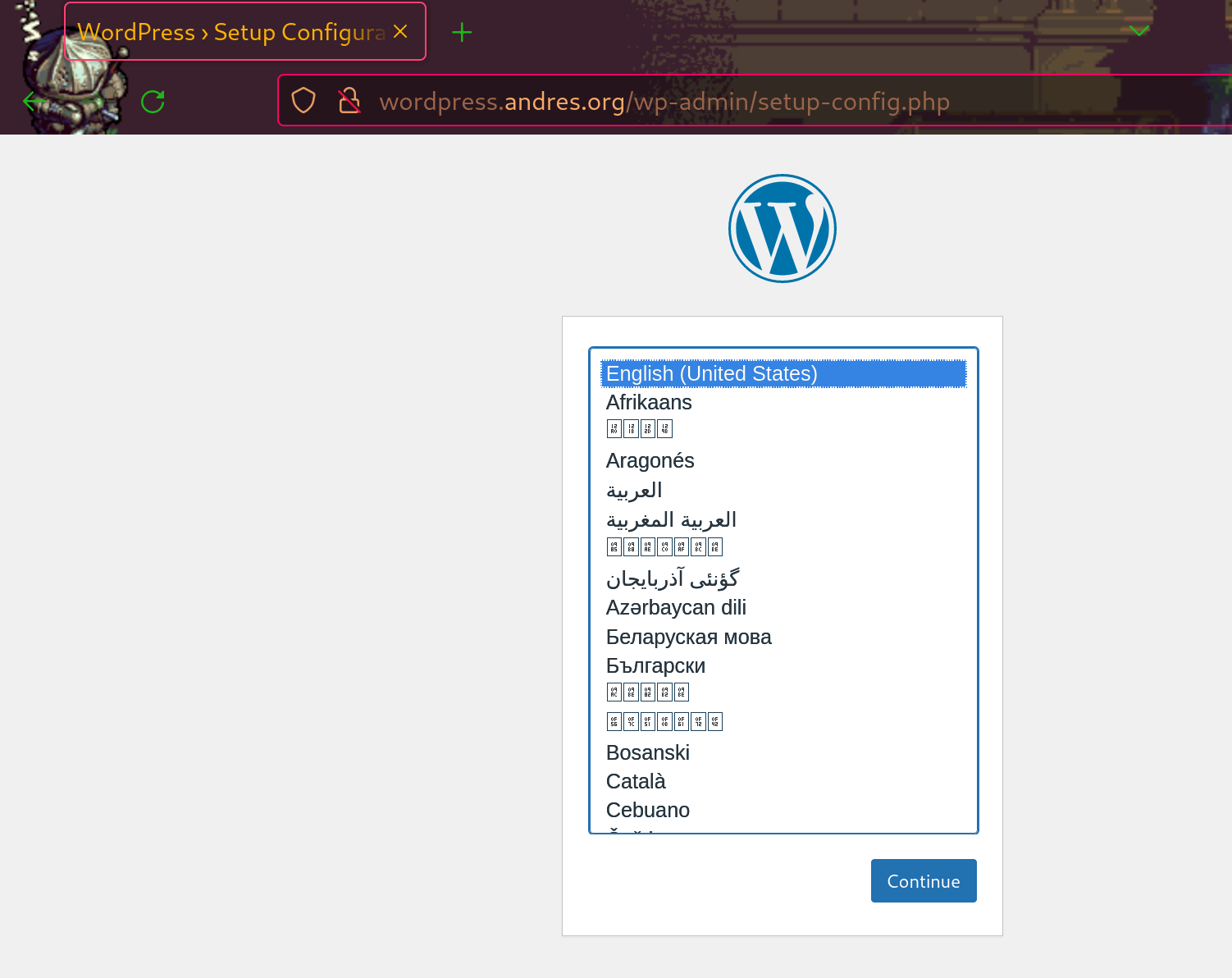Select the unrendered four-glyph option below Afrikaans
1232x978 pixels.
click(783, 429)
